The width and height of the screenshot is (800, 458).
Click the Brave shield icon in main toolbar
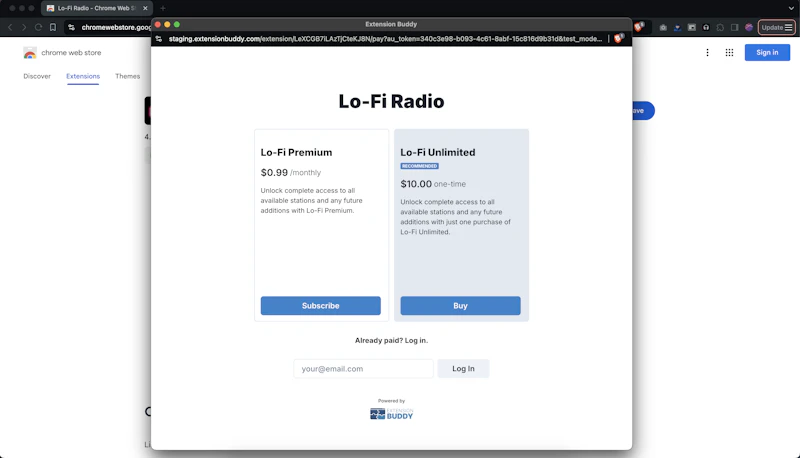point(639,27)
